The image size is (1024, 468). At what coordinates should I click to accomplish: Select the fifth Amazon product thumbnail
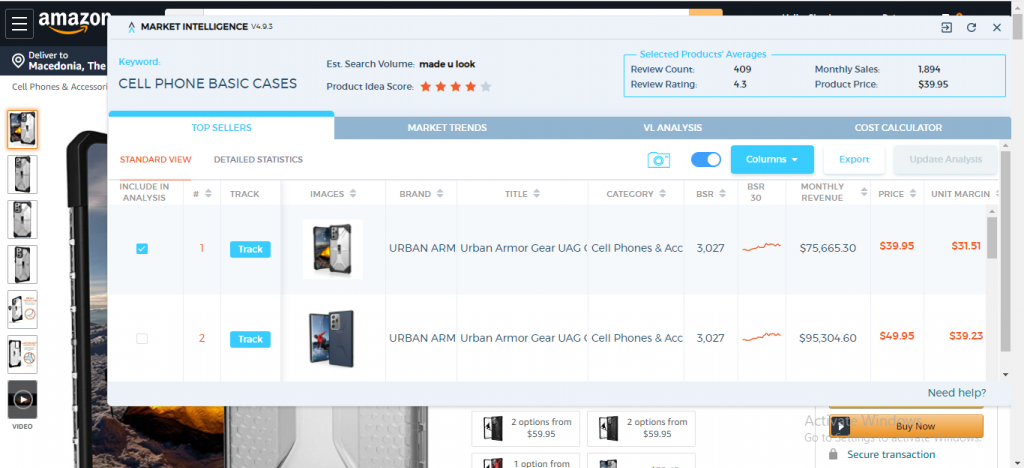[x=22, y=309]
